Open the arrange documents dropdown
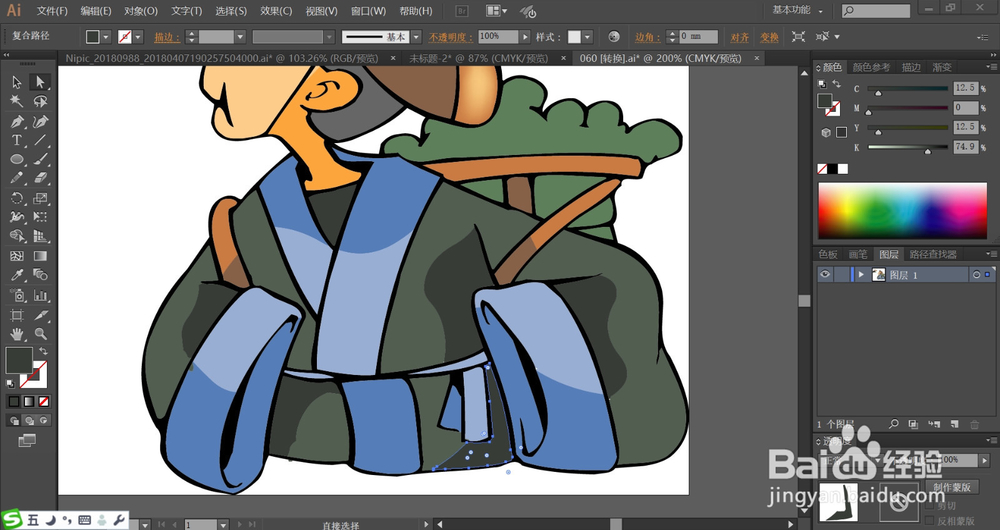Image resolution: width=1000 pixels, height=530 pixels. click(497, 11)
